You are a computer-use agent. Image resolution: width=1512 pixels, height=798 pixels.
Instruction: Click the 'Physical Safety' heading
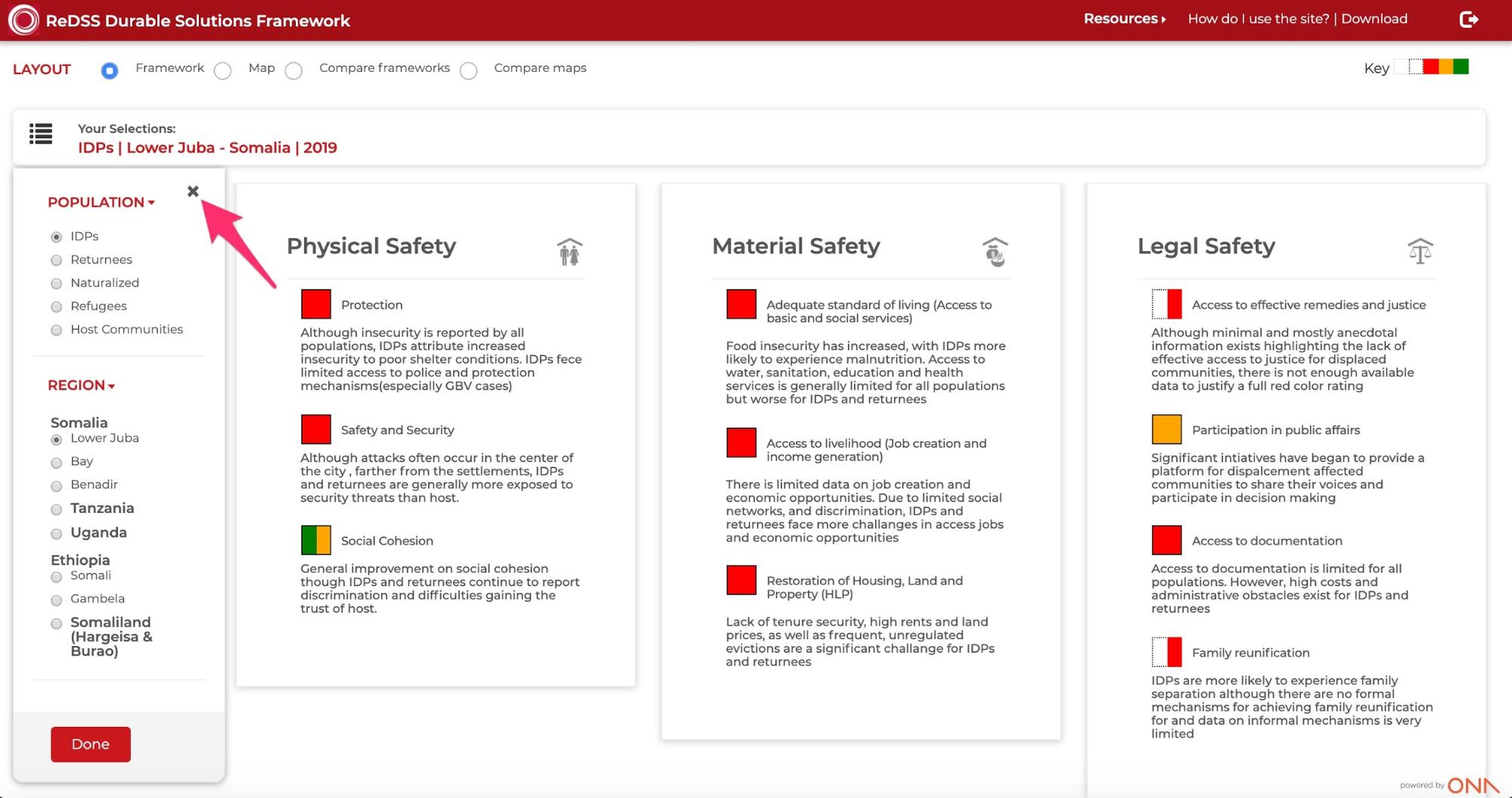click(x=371, y=247)
